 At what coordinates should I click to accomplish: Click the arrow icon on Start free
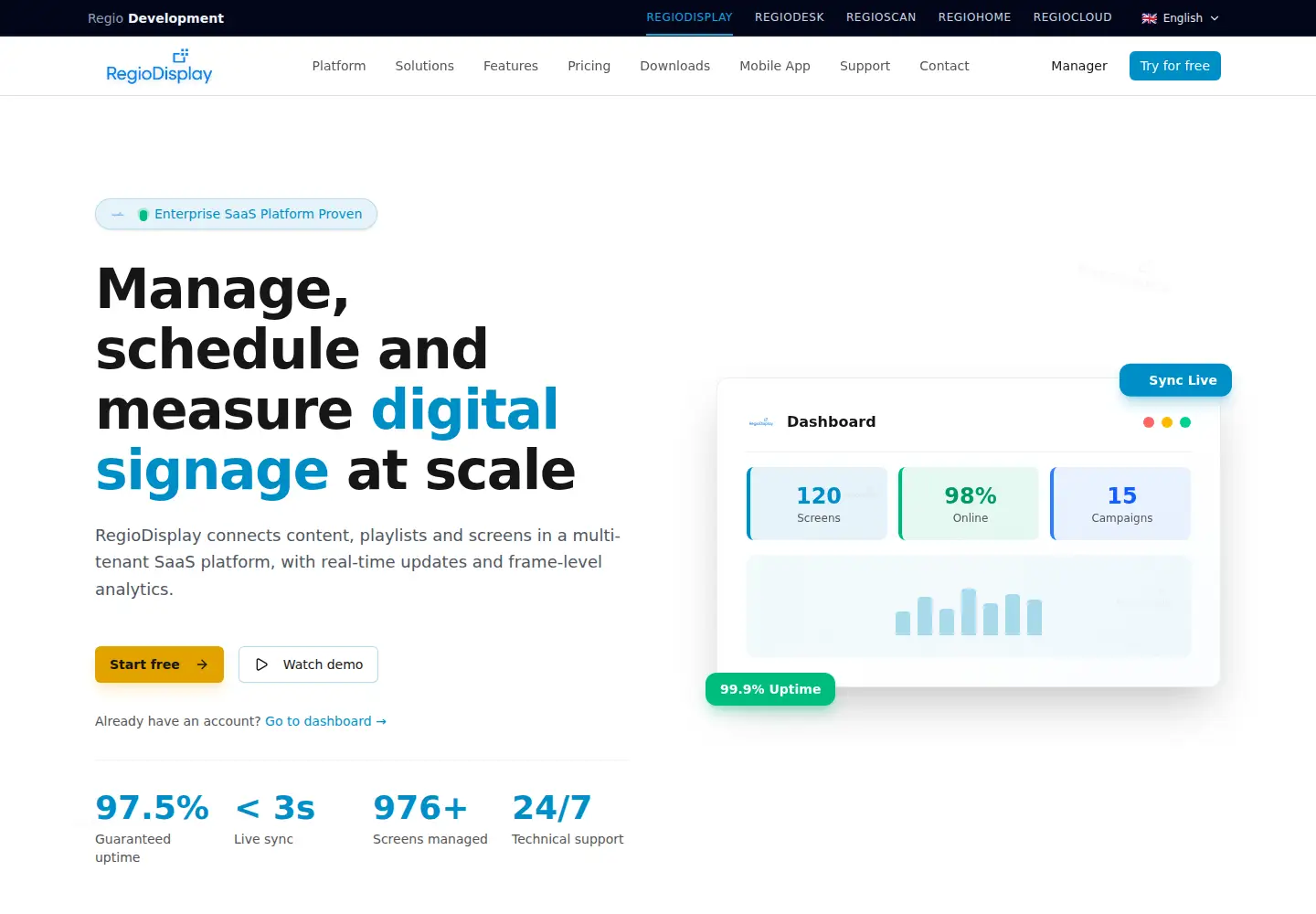coord(202,664)
